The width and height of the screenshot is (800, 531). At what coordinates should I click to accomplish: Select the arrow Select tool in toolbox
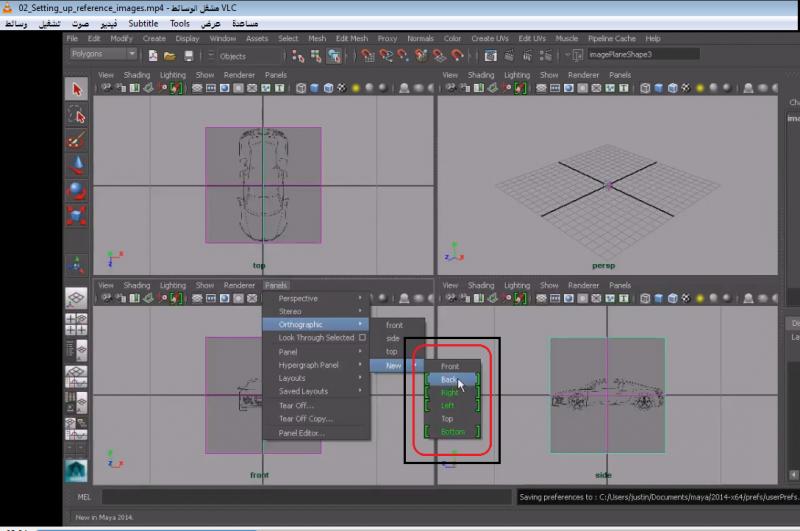[77, 90]
